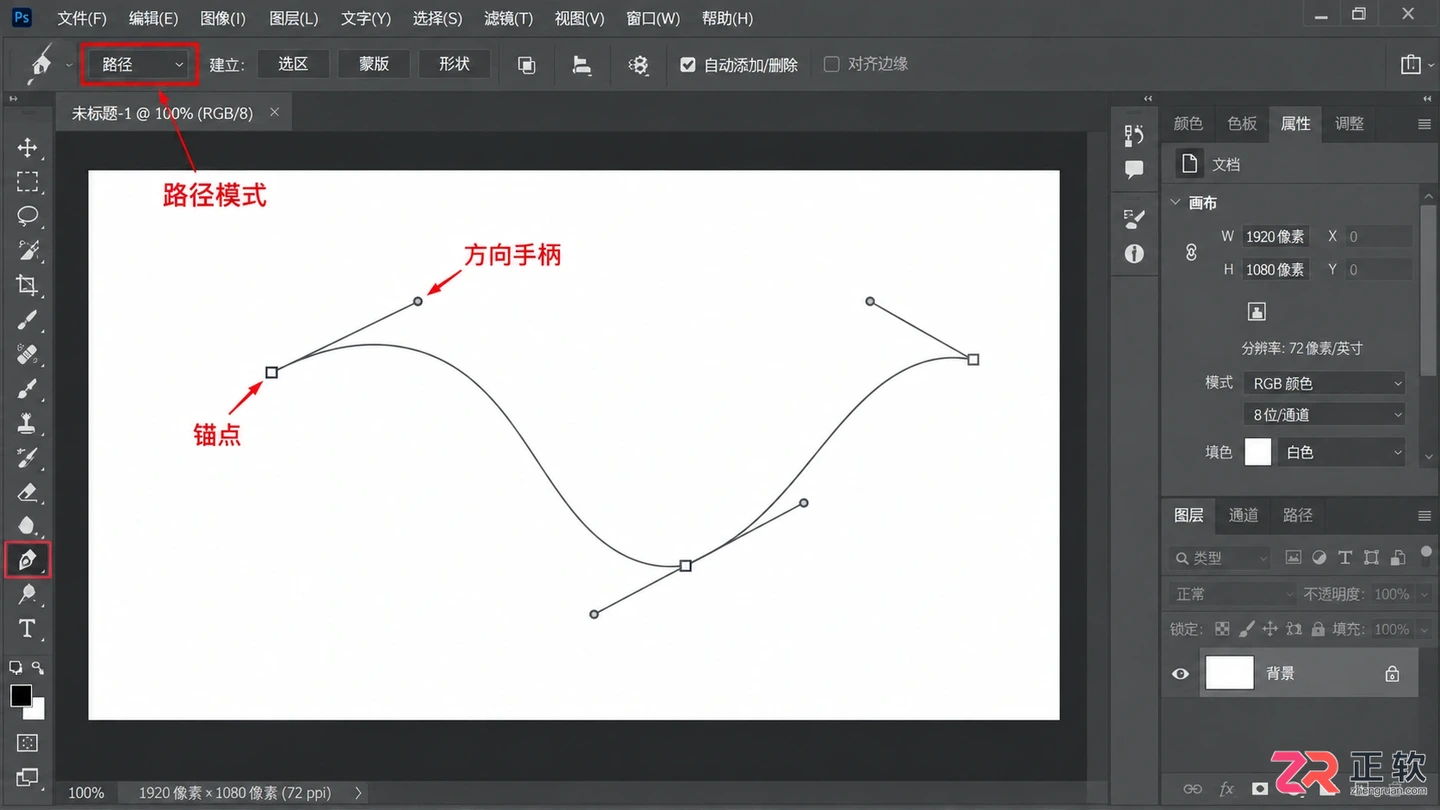Open the 路径 mode dropdown
This screenshot has width=1440, height=810.
click(x=138, y=64)
